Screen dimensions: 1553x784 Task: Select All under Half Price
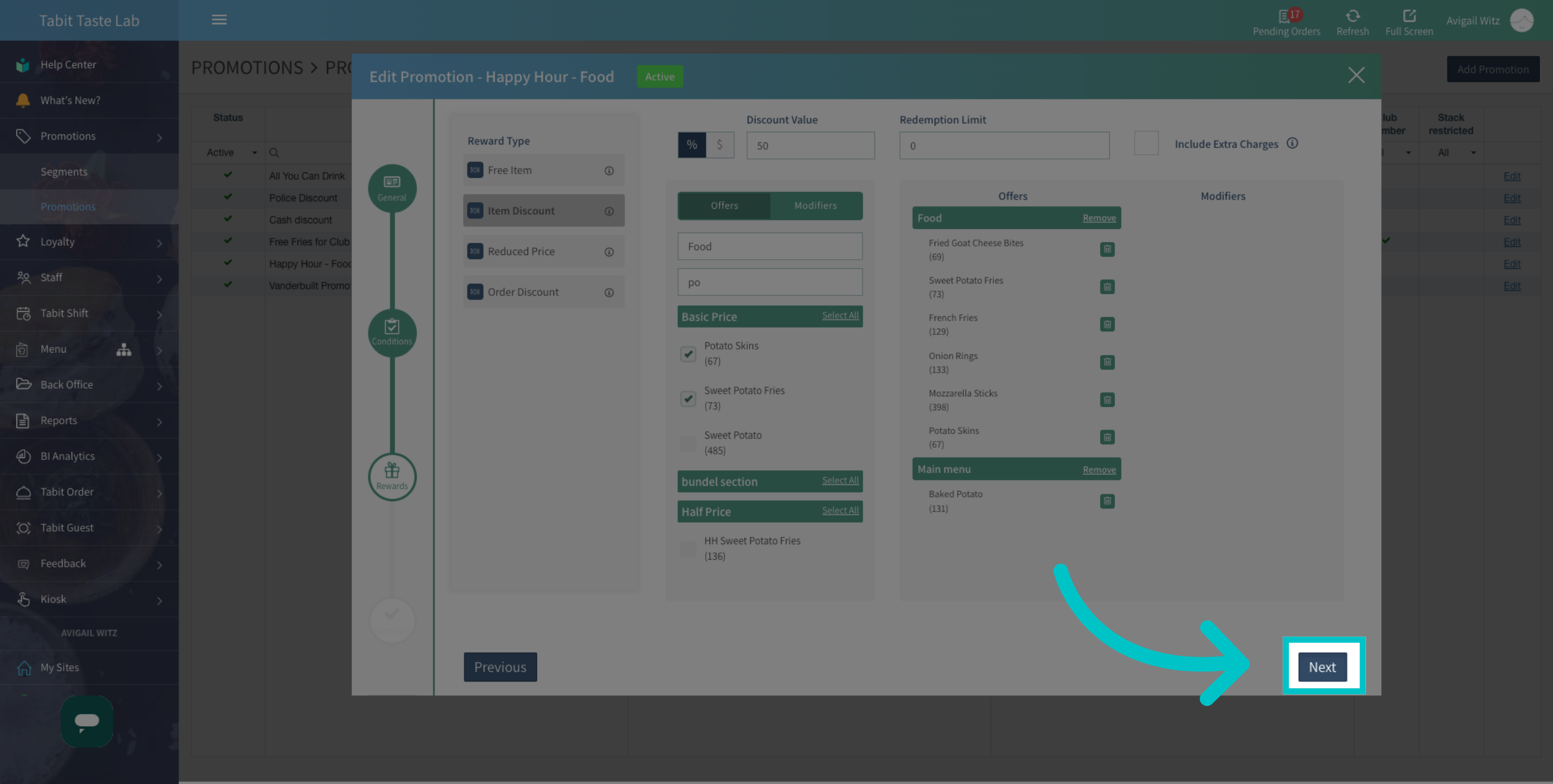840,511
